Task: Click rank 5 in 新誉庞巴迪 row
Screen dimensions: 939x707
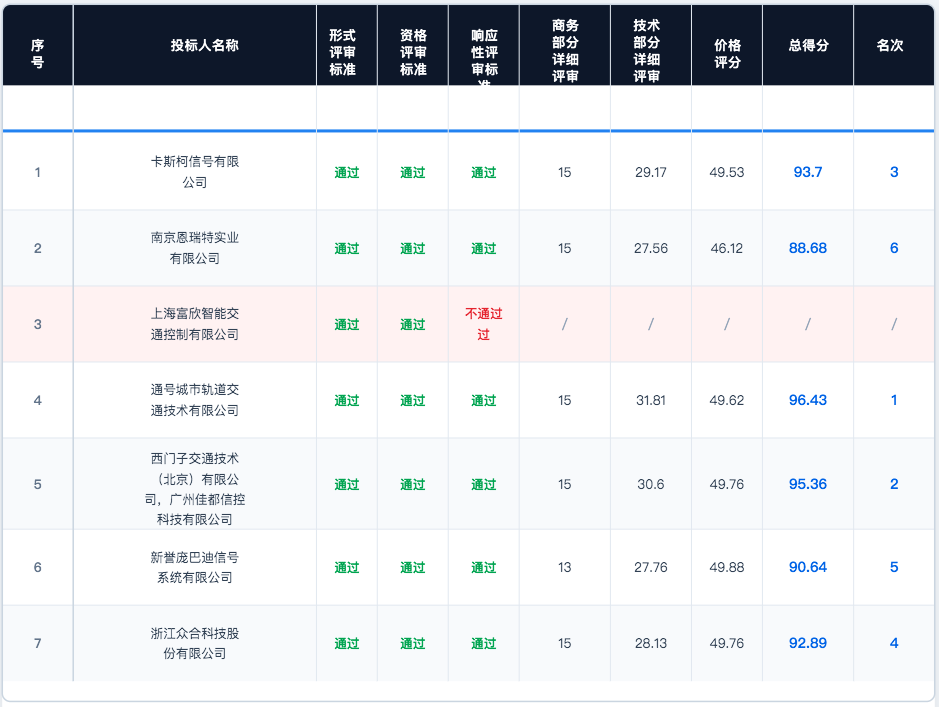Action: click(894, 568)
